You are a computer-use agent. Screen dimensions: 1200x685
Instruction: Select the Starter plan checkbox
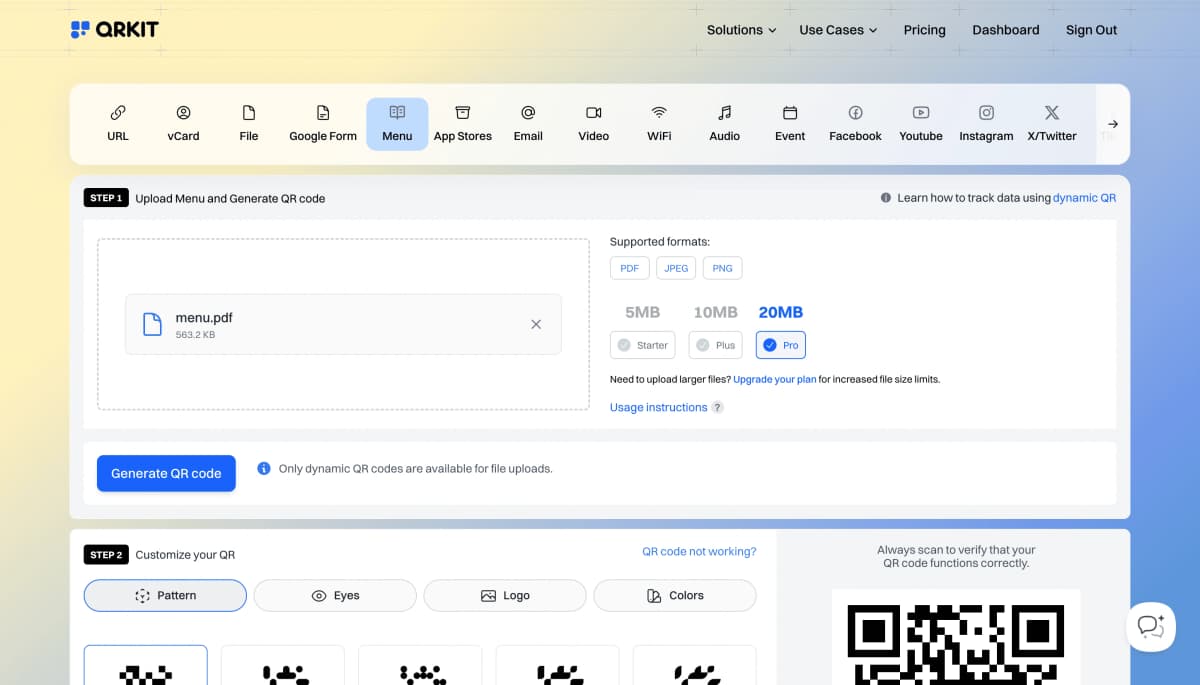coord(624,345)
